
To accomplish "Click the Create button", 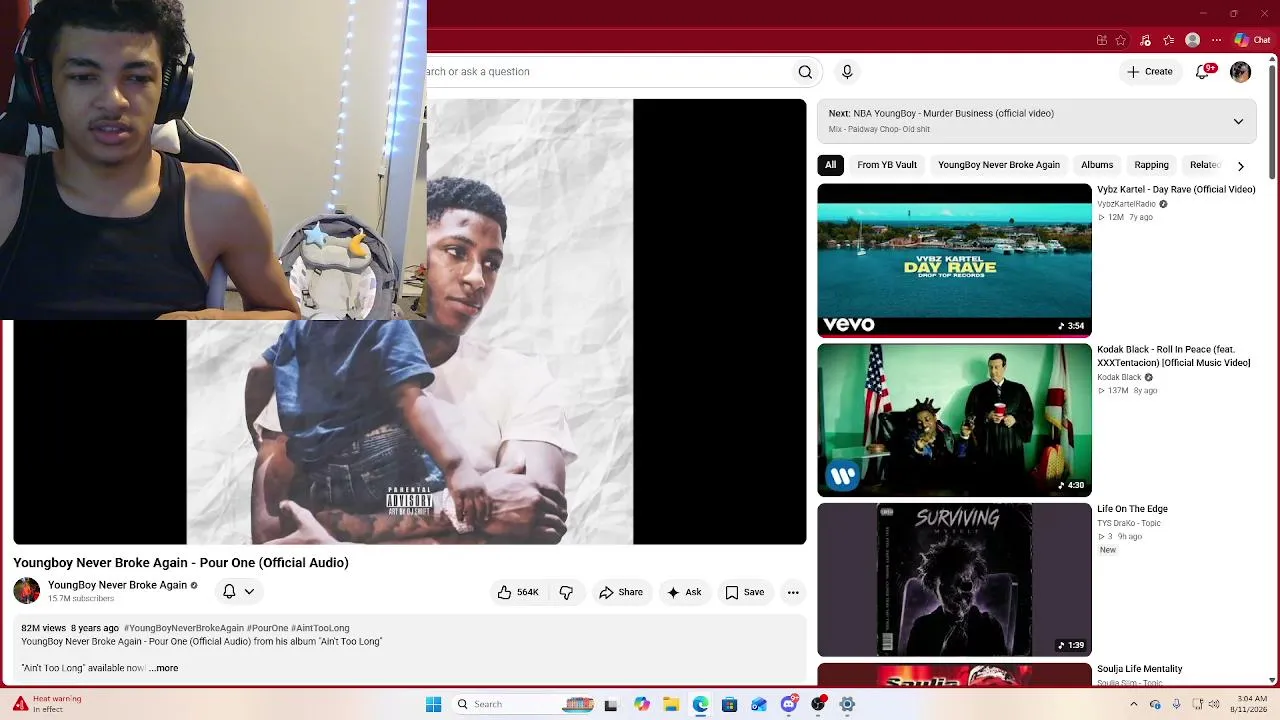I will (1150, 72).
